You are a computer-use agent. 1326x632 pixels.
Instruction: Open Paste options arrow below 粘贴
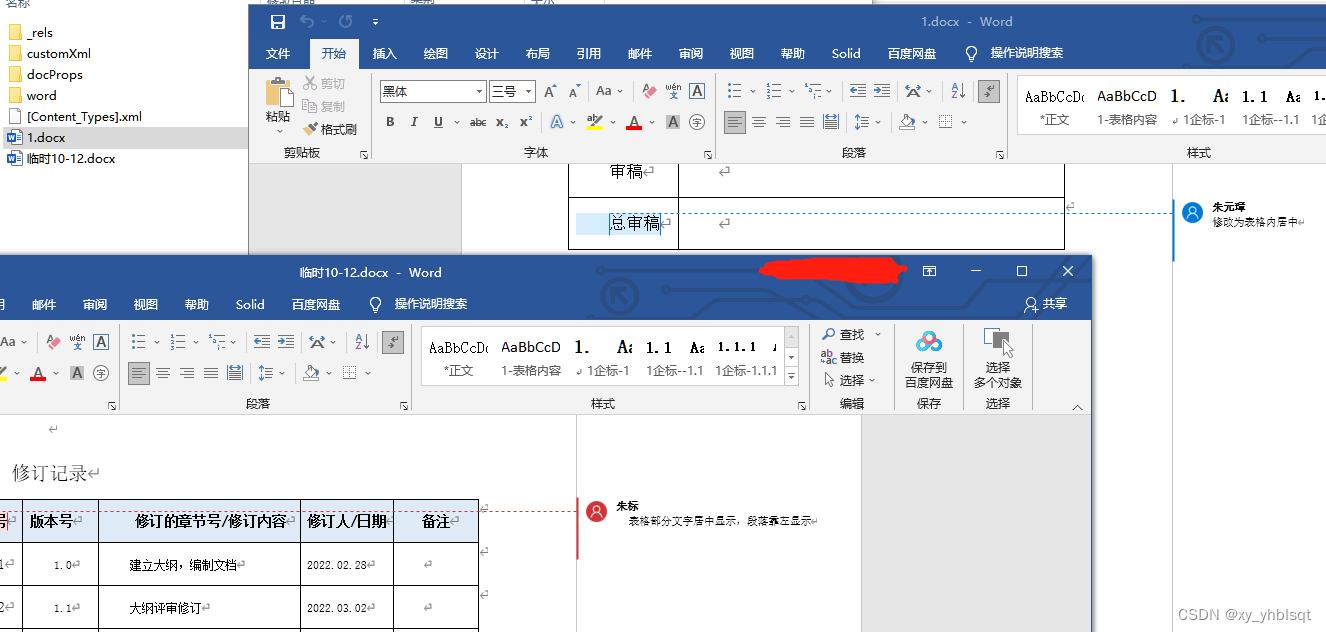pos(278,130)
